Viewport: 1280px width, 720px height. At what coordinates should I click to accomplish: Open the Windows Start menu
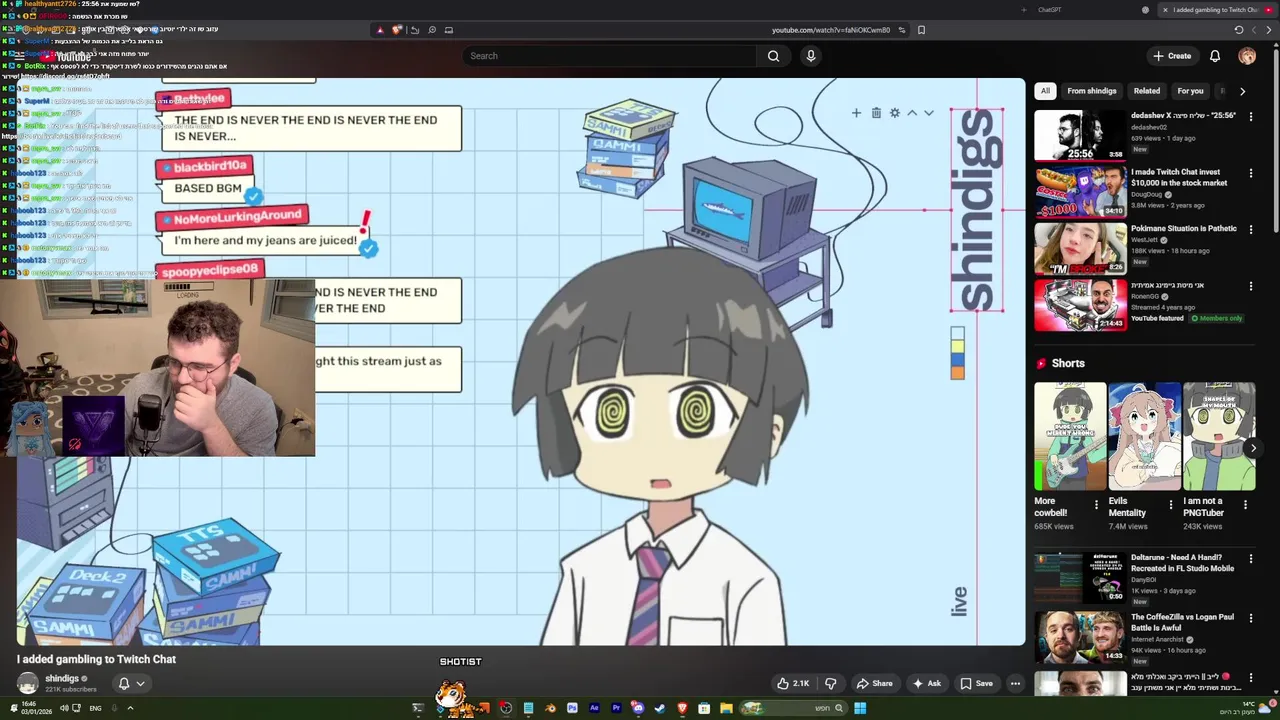click(x=860, y=708)
